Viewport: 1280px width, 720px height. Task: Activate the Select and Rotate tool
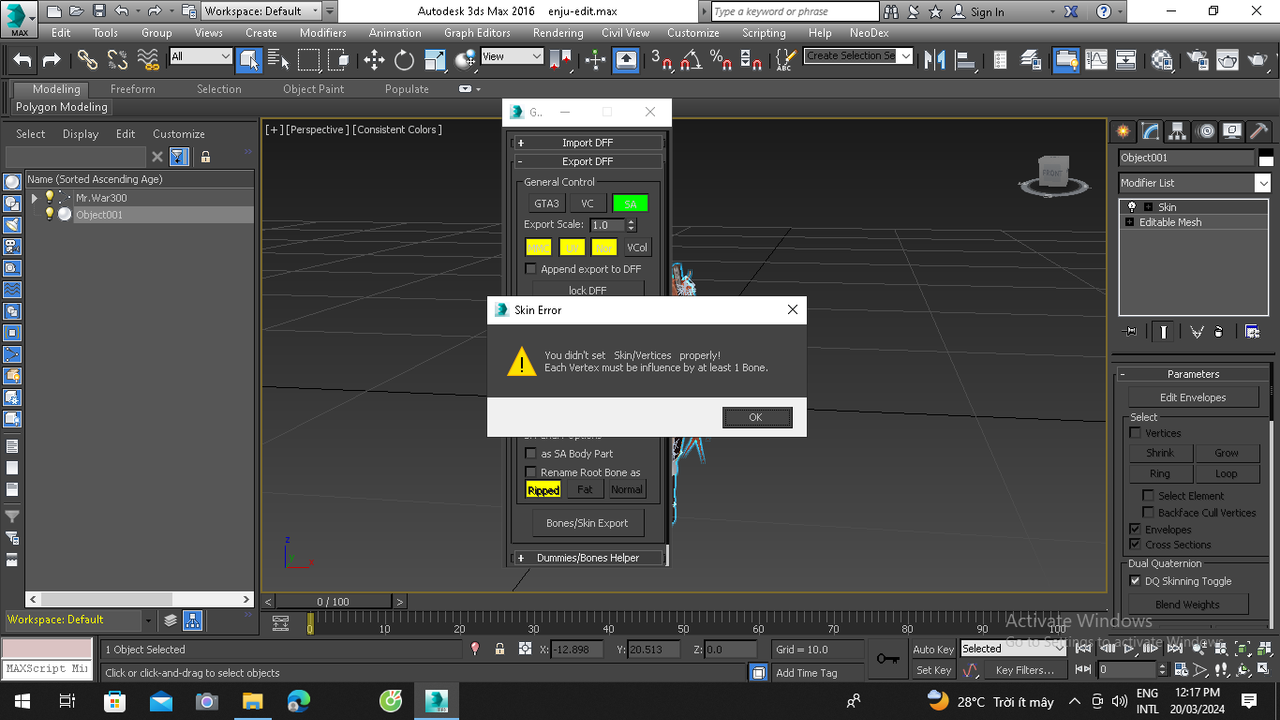tap(403, 60)
